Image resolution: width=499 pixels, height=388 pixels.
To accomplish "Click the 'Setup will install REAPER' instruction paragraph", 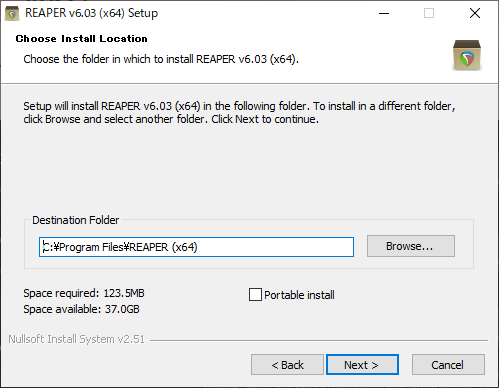I will [239, 113].
